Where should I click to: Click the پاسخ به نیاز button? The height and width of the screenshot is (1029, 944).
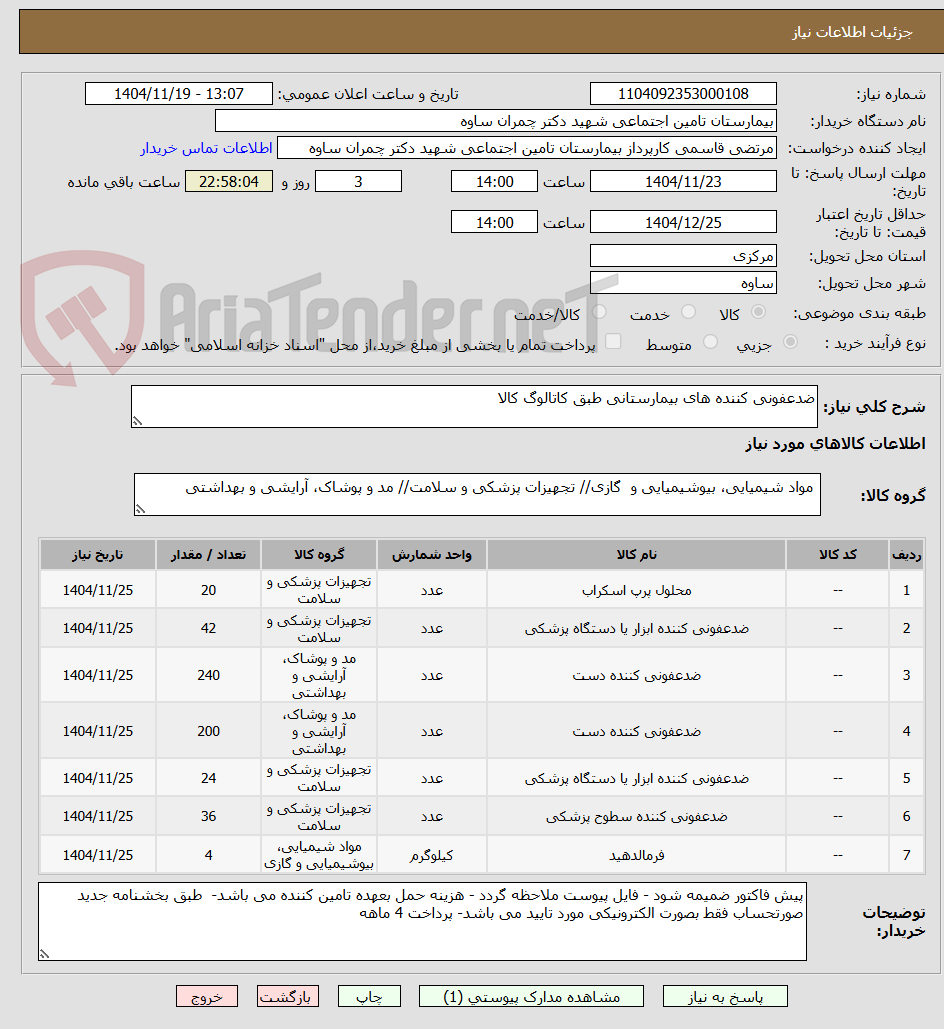pyautogui.click(x=725, y=996)
